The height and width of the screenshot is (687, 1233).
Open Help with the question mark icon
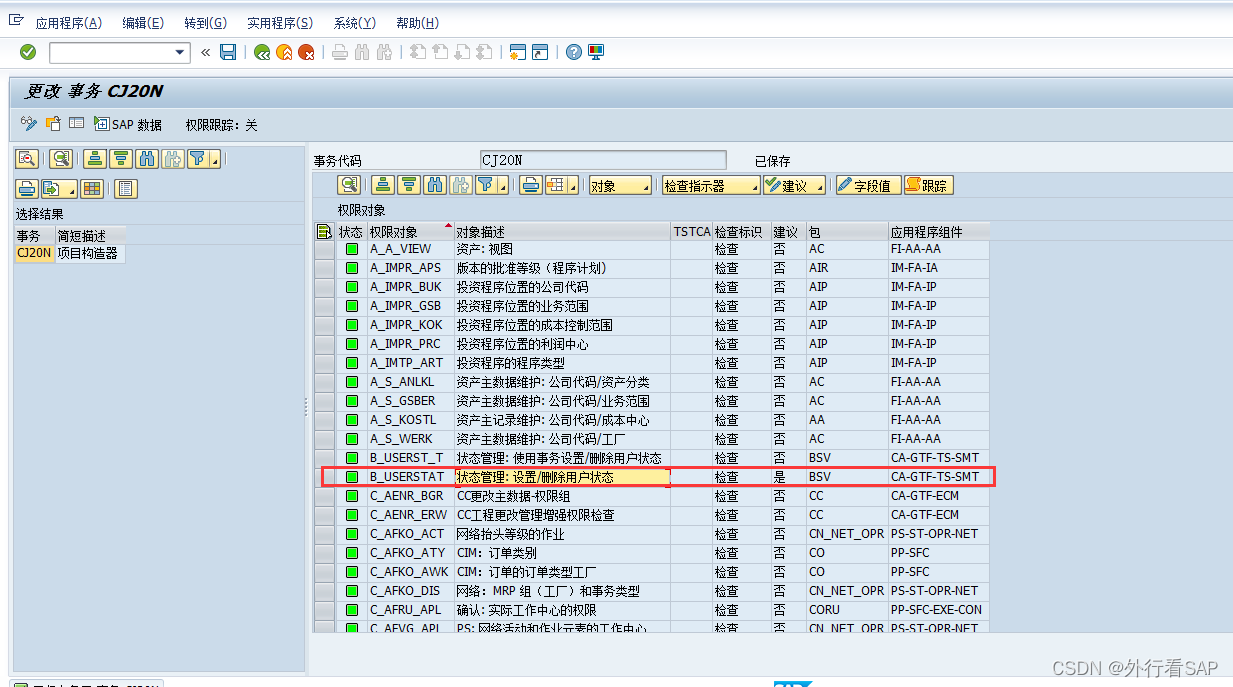[x=574, y=52]
